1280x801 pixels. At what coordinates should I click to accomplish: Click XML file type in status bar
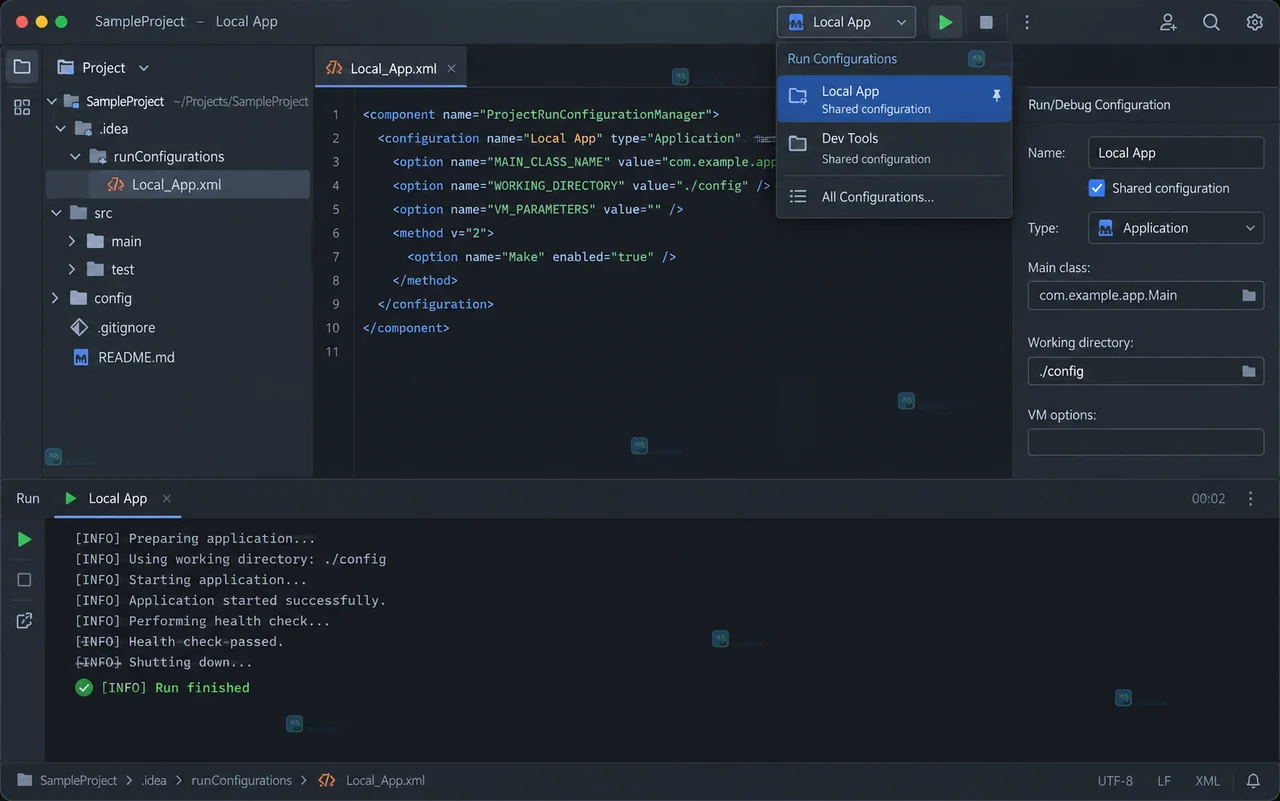(1207, 780)
